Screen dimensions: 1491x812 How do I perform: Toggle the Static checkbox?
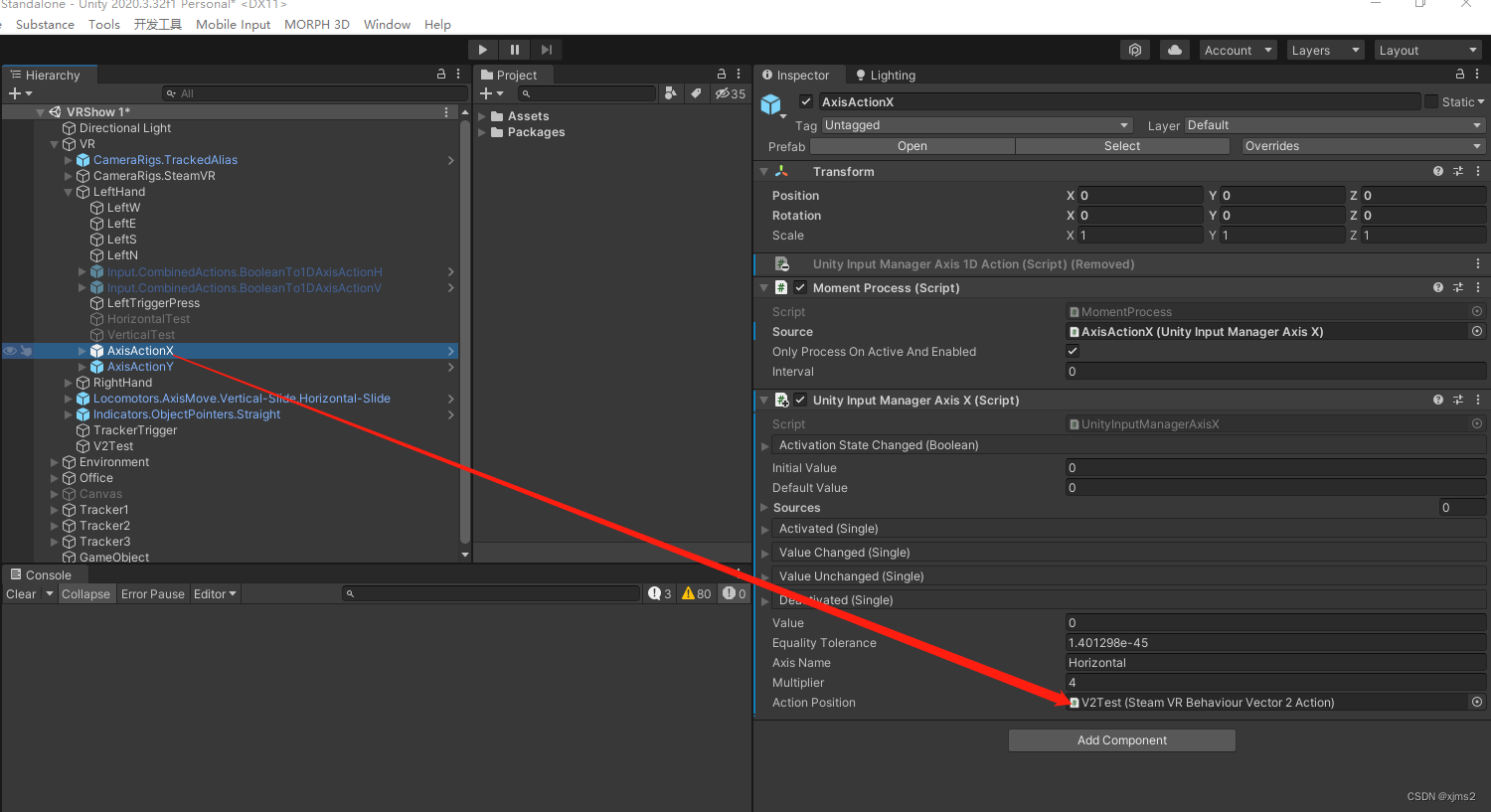pos(1431,101)
